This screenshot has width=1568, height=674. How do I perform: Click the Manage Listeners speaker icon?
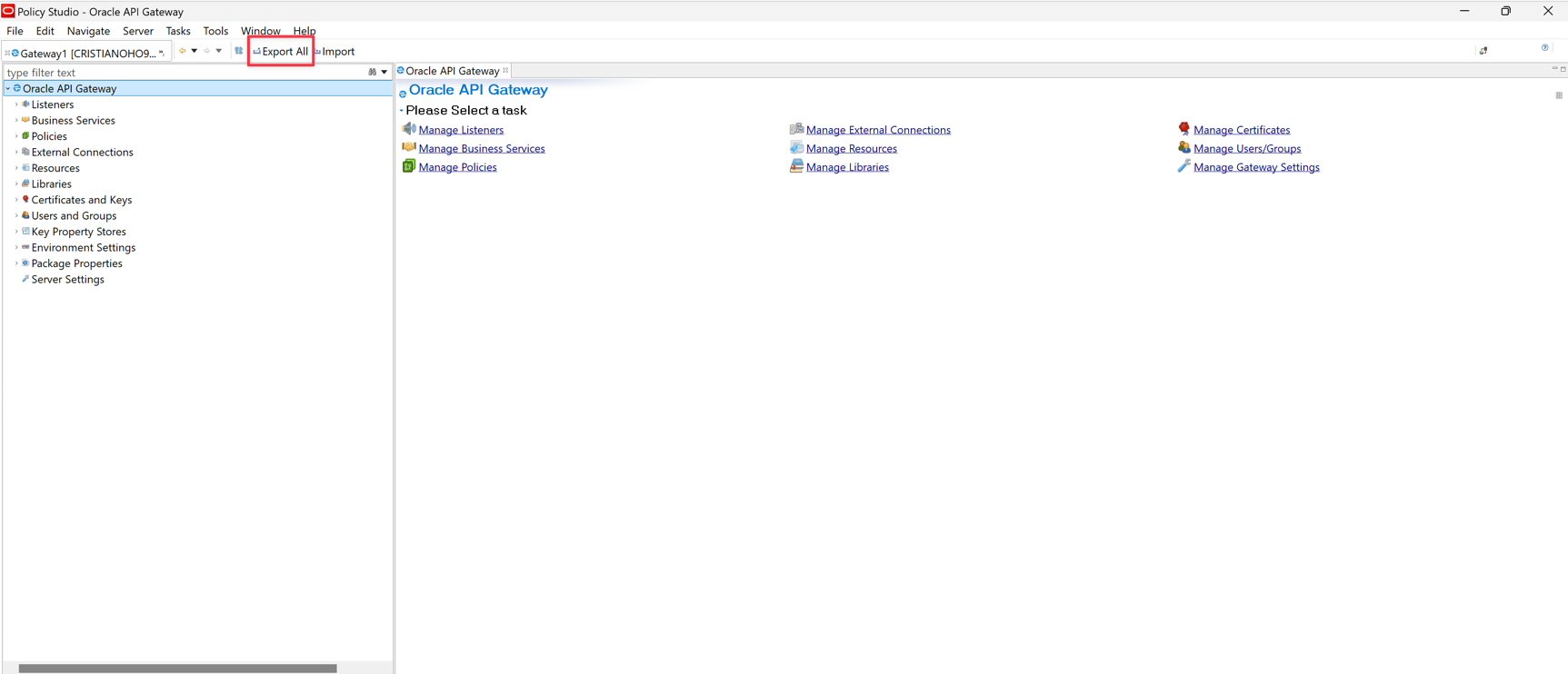click(409, 129)
